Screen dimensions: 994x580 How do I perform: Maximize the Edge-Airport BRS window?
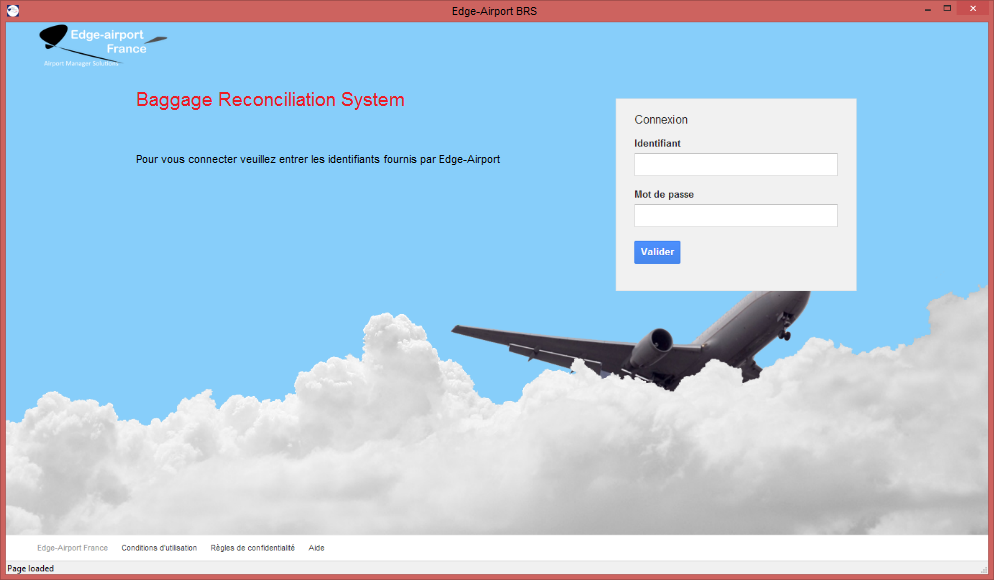pyautogui.click(x=947, y=9)
